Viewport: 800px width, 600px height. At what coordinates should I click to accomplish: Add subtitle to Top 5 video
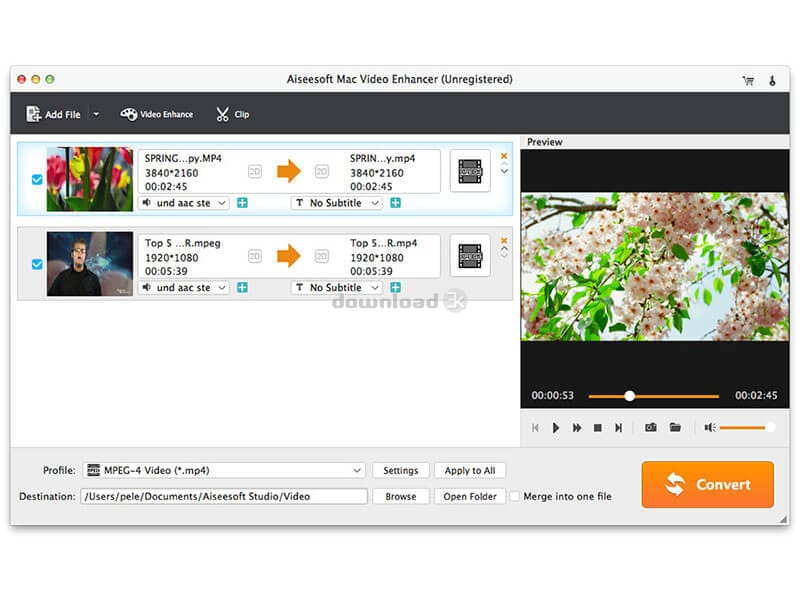(x=395, y=288)
